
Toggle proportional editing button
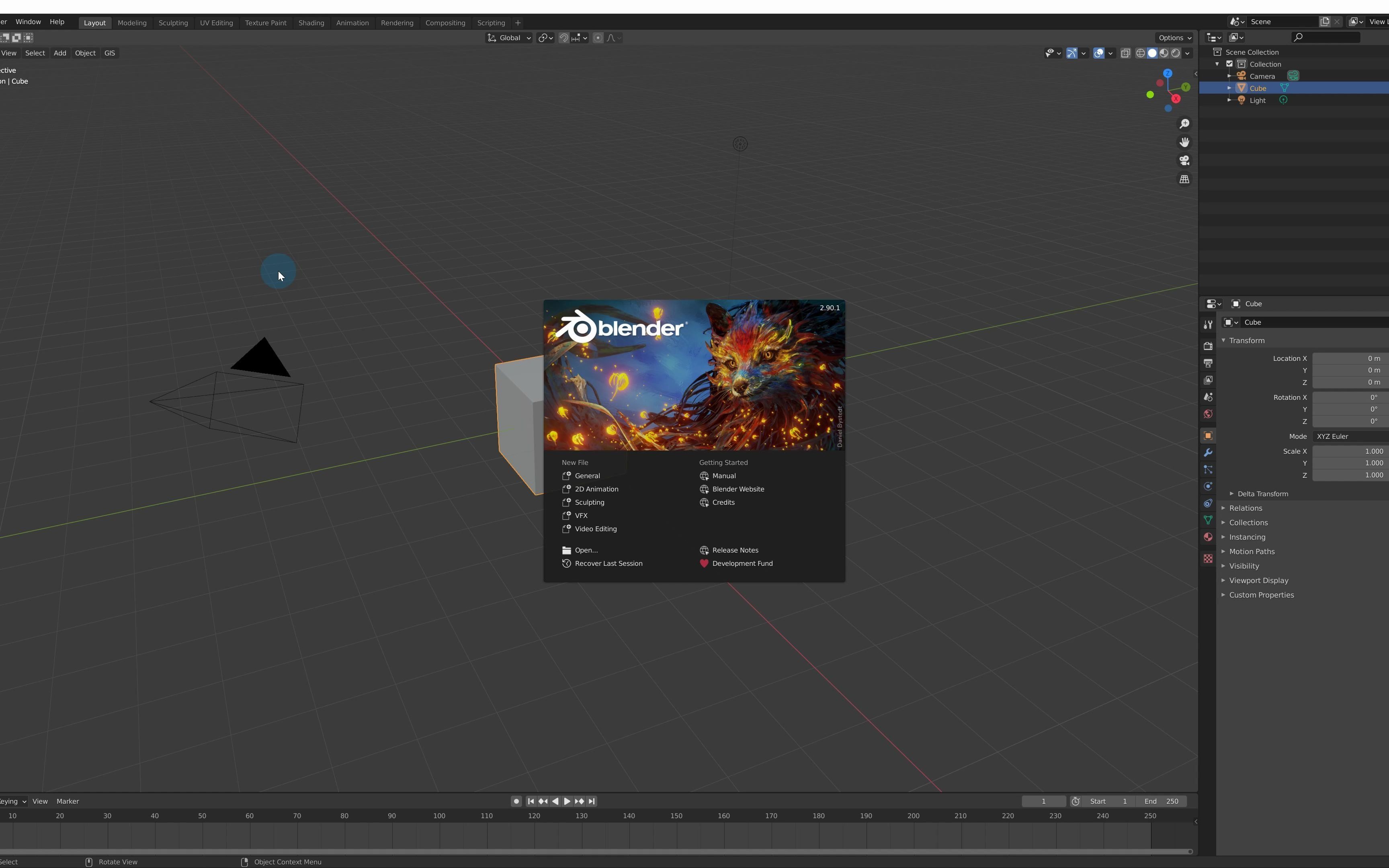pos(598,38)
